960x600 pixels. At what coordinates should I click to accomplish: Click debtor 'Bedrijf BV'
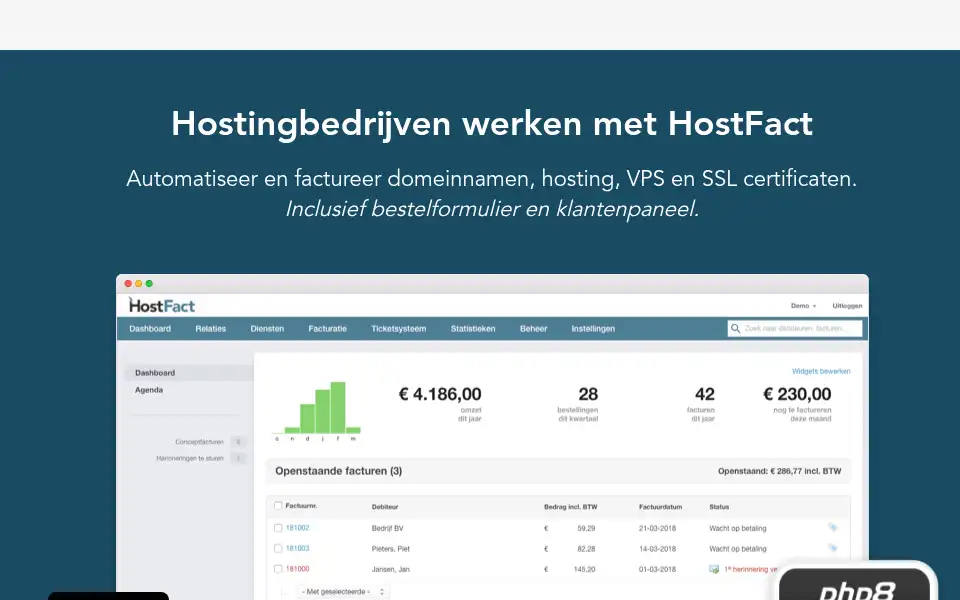[388, 528]
